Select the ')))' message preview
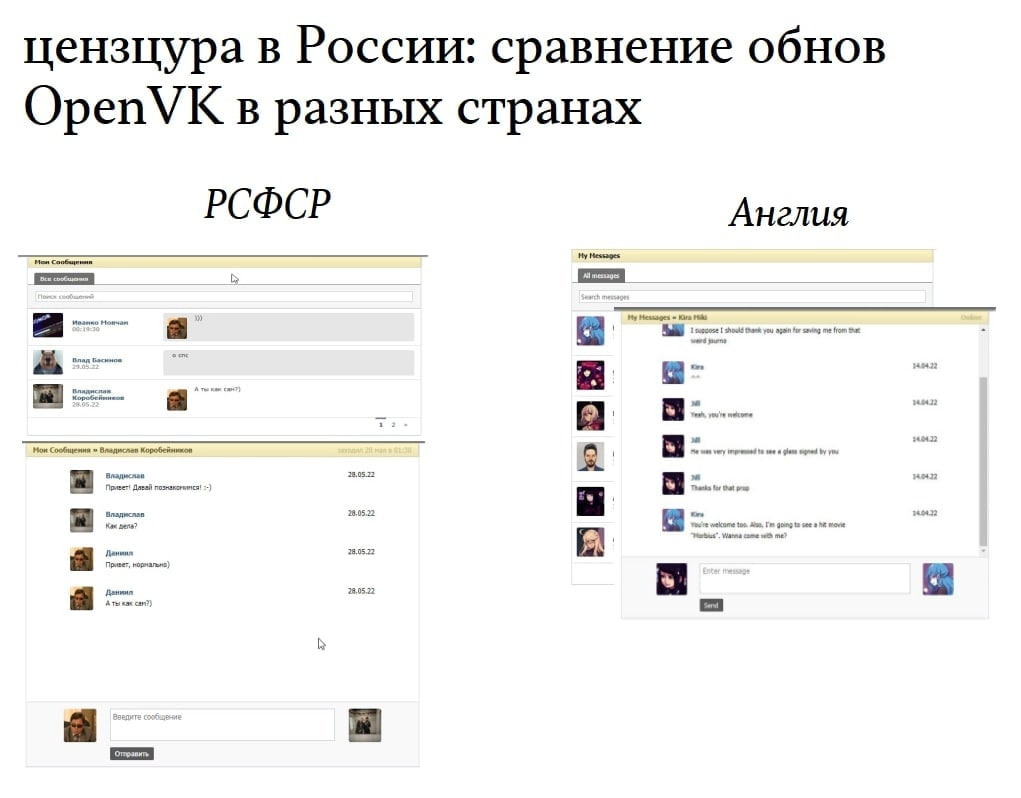1021x798 pixels. point(288,327)
